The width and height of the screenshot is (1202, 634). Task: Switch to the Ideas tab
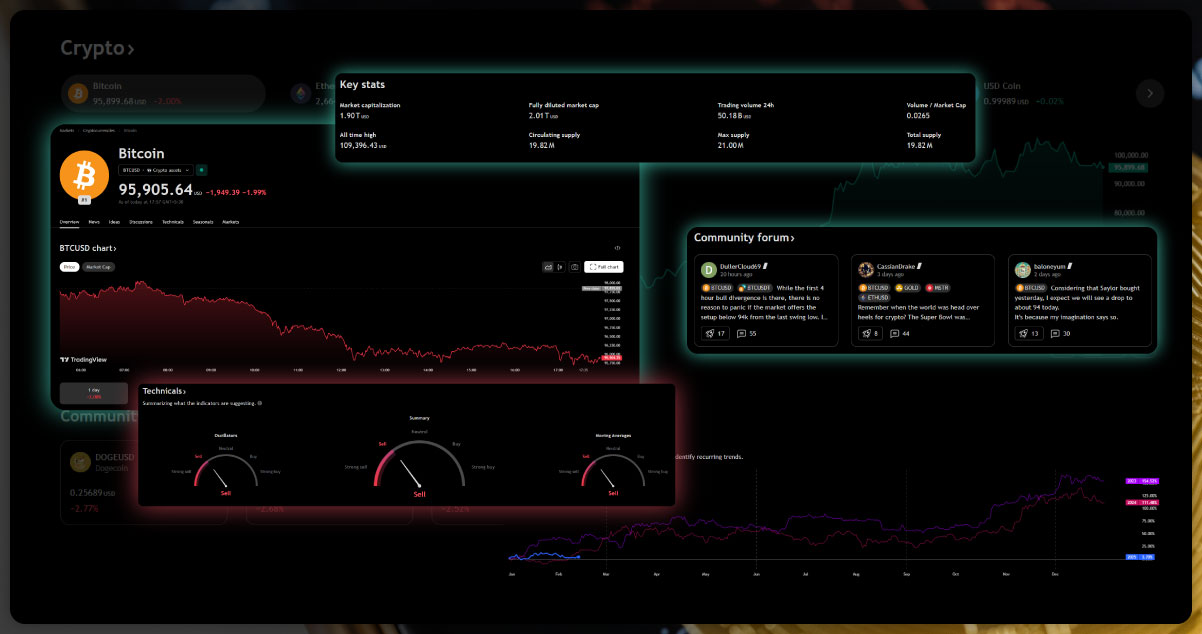[114, 221]
